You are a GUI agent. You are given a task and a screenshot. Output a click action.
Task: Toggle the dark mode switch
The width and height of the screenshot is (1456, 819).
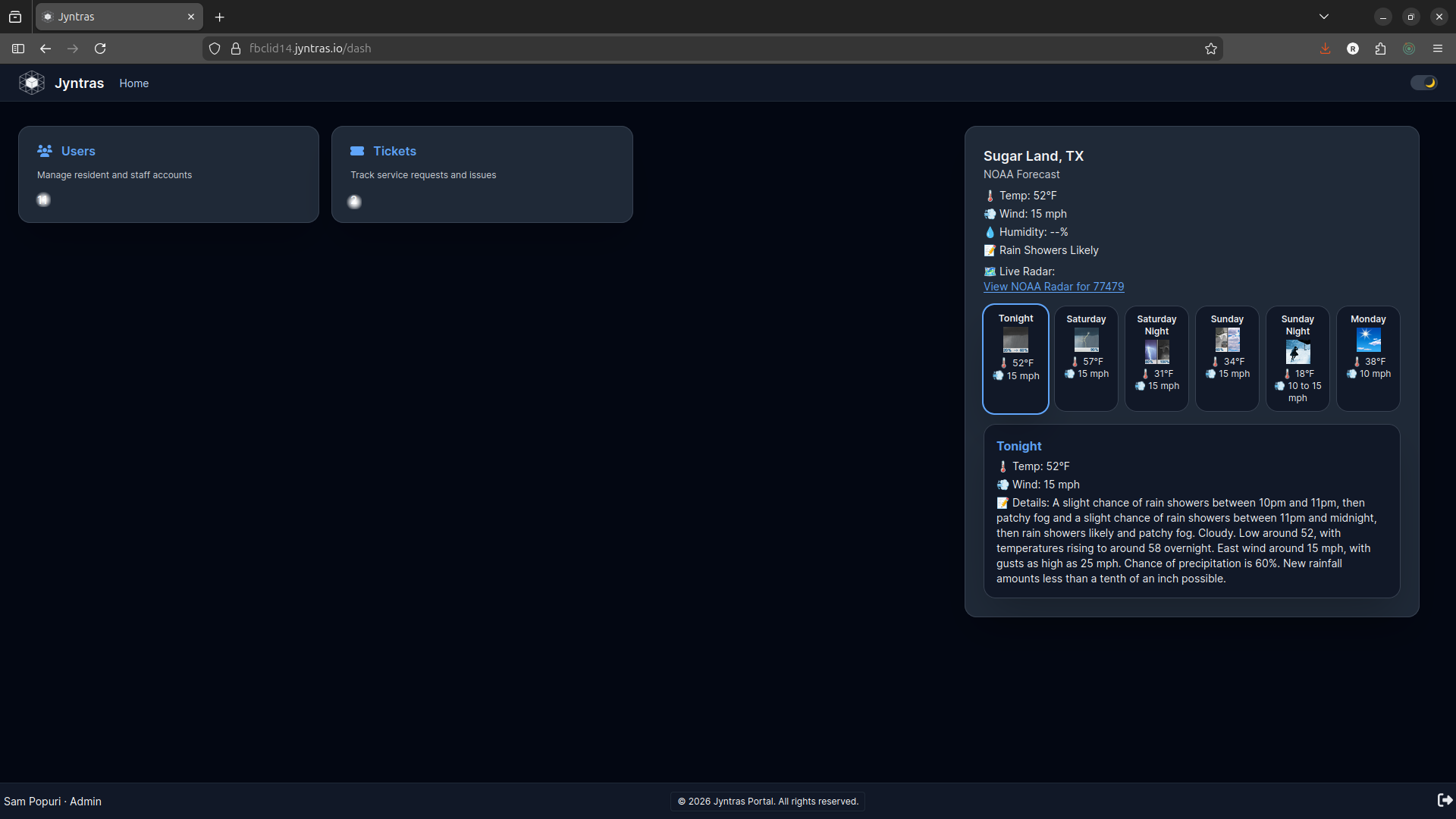coord(1423,83)
